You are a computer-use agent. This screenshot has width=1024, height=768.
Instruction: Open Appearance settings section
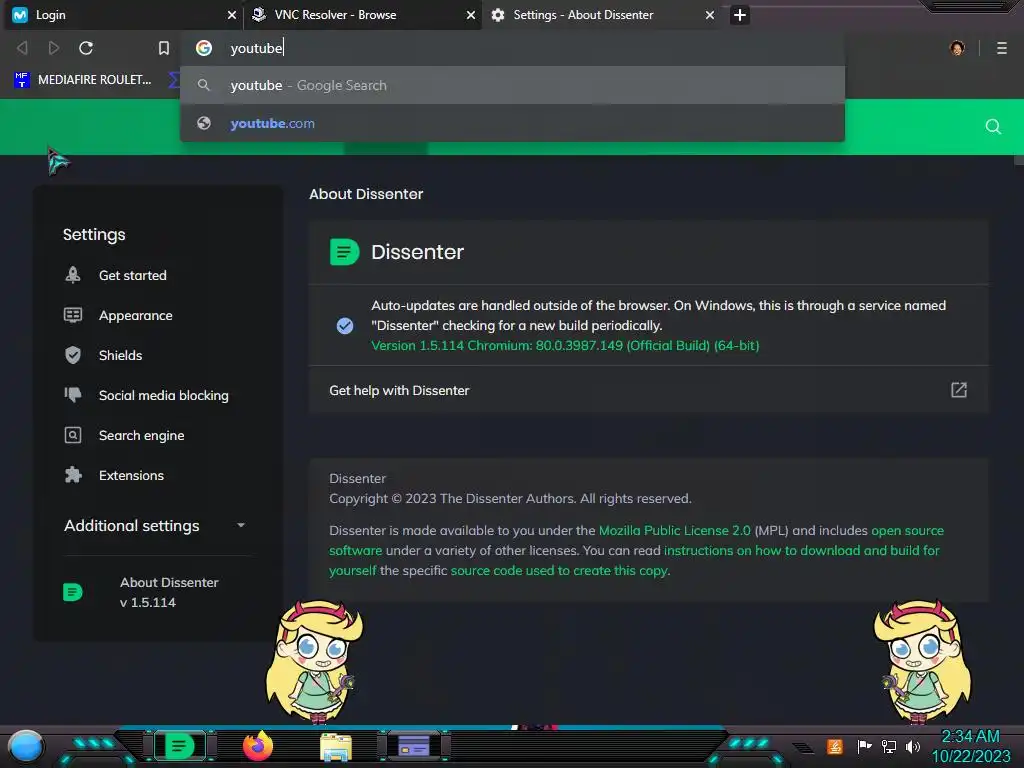135,315
